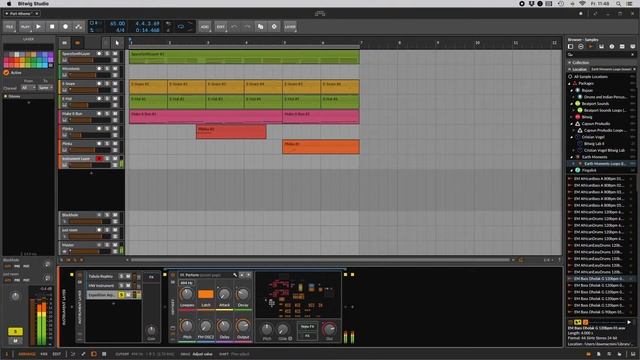Collapse the Beatport Sounds tree node

point(572,104)
